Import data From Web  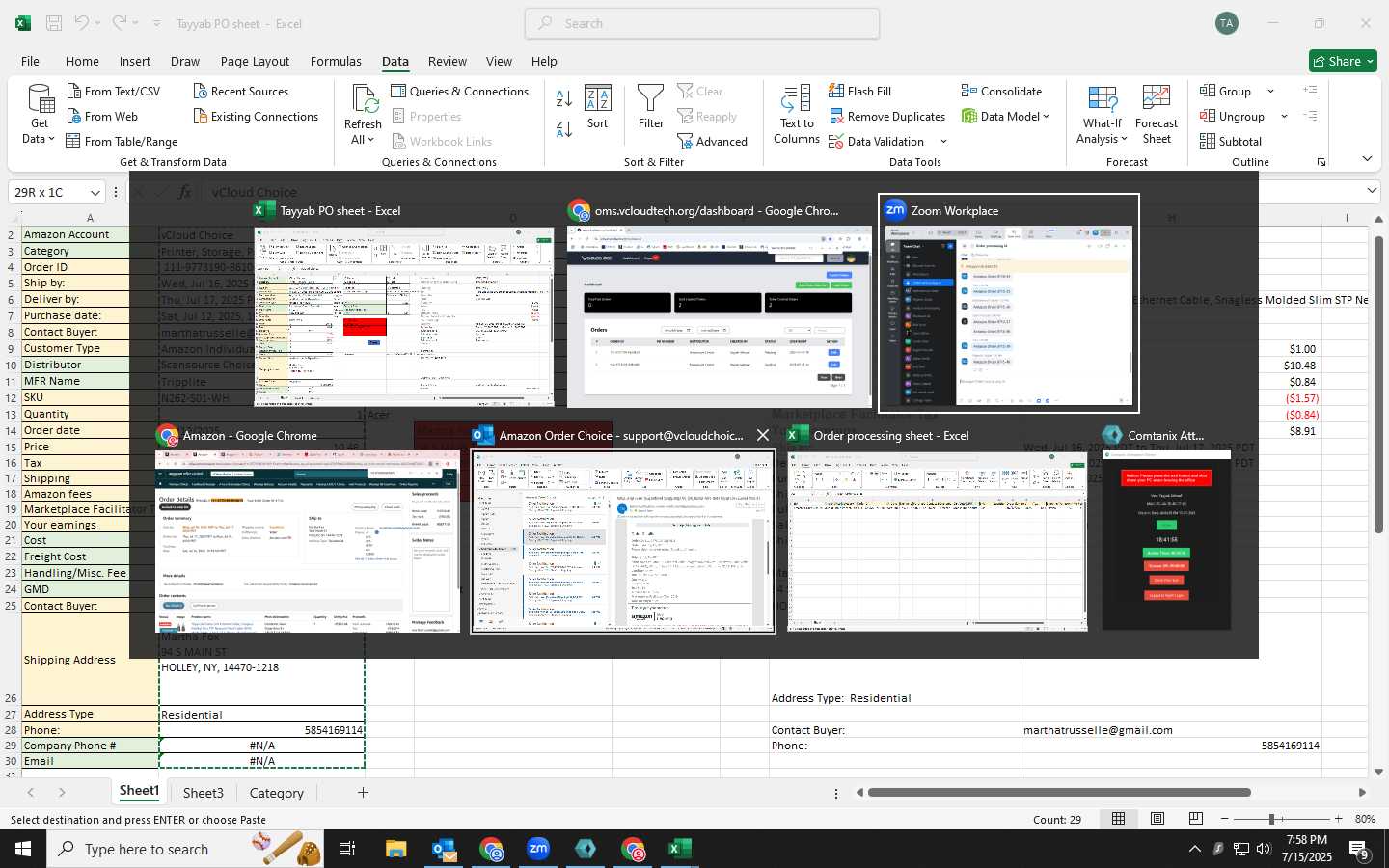point(102,116)
